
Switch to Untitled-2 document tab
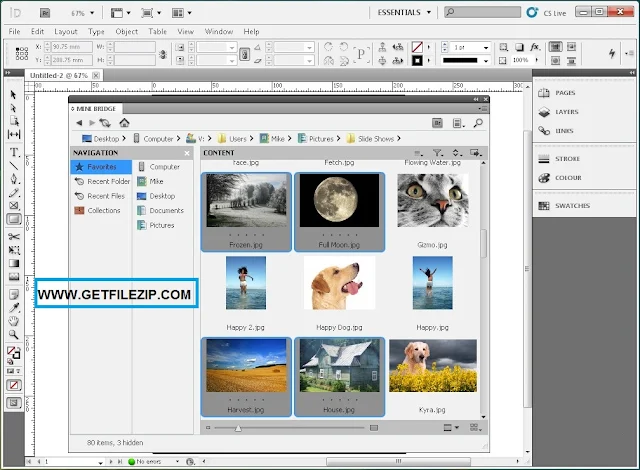[x=59, y=75]
